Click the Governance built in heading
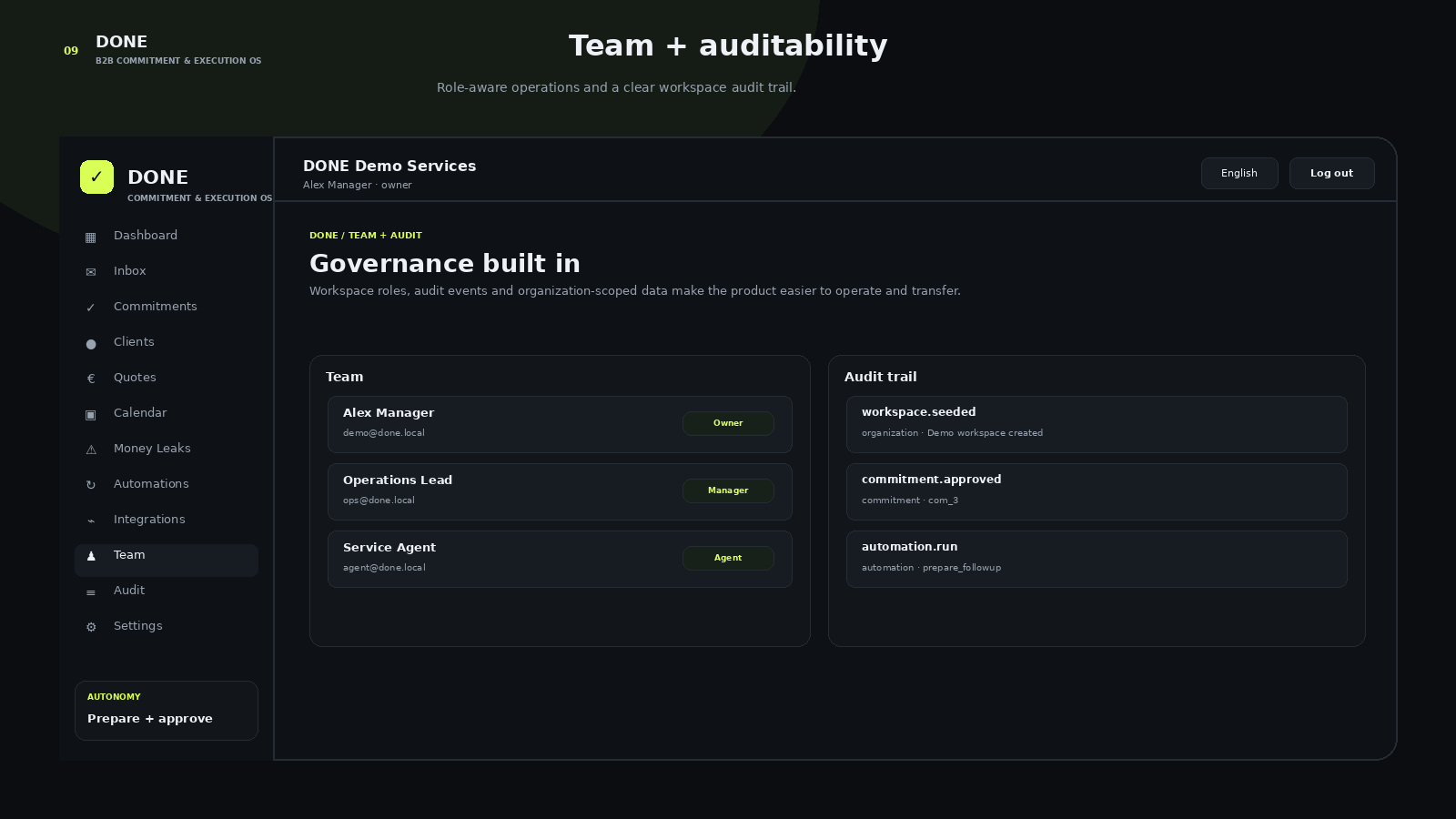The image size is (1456, 819). click(x=445, y=264)
